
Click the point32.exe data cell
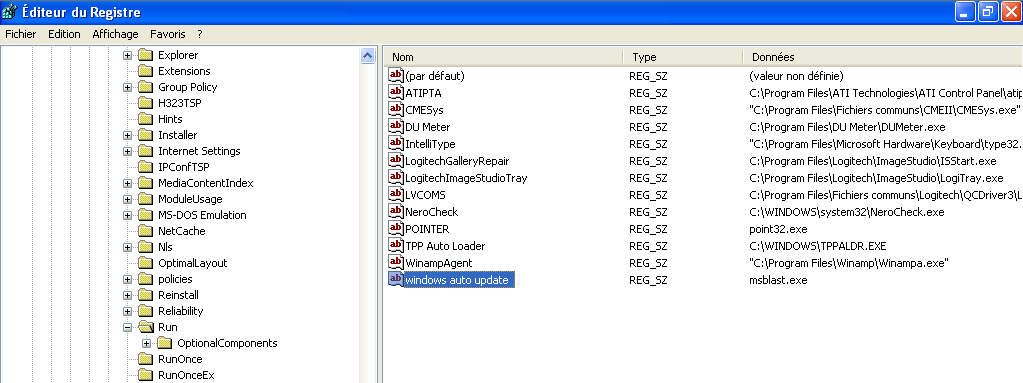(778, 229)
